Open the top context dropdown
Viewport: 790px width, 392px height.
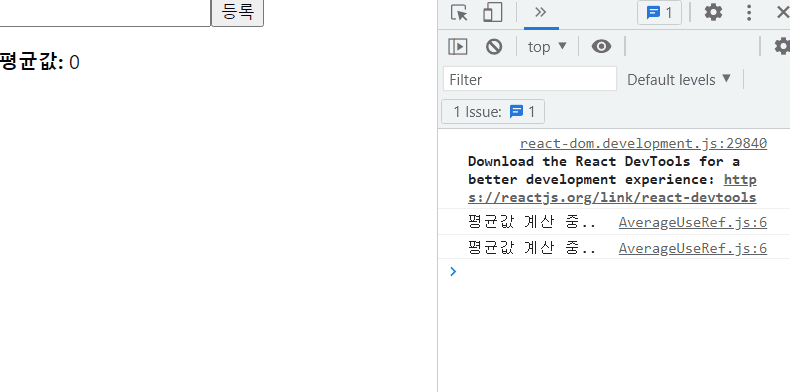coord(547,47)
